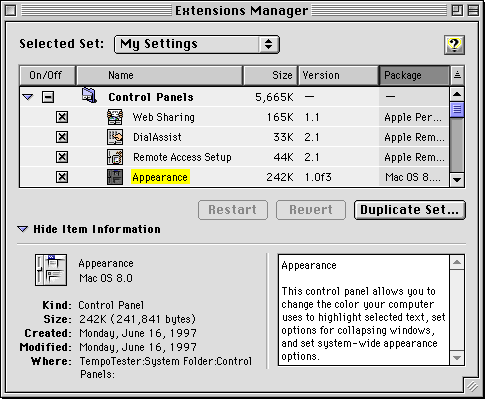Click the 44K size cell
485x399 pixels.
click(283, 157)
